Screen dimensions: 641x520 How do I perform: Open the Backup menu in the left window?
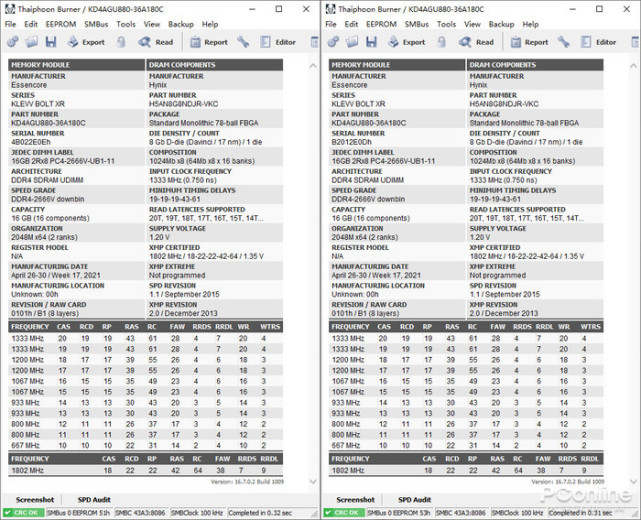click(181, 25)
